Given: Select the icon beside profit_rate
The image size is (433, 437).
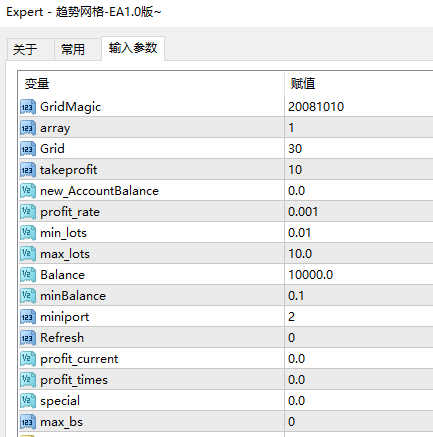Looking at the screenshot, I should (28, 212).
